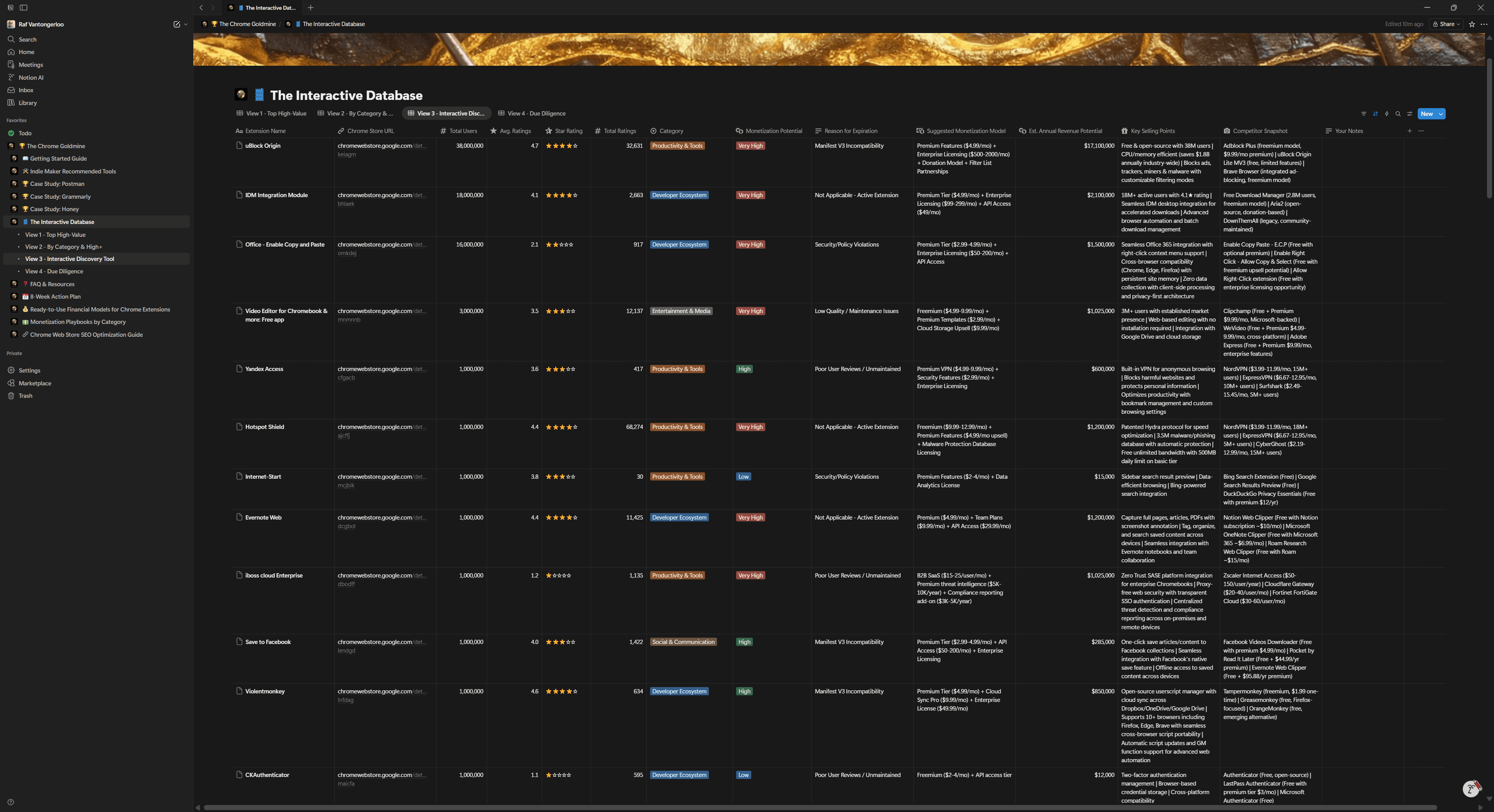
Task: Open the Sort options for the database
Action: click(x=1376, y=114)
